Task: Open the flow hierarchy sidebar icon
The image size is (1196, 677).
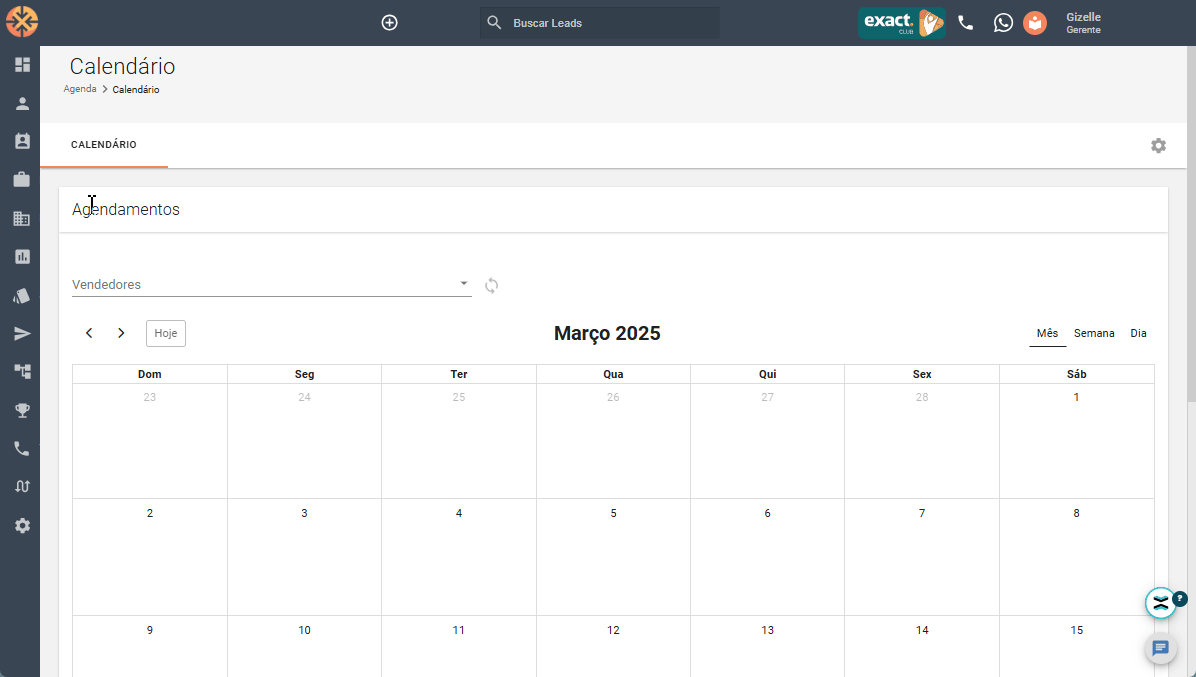Action: pos(22,371)
